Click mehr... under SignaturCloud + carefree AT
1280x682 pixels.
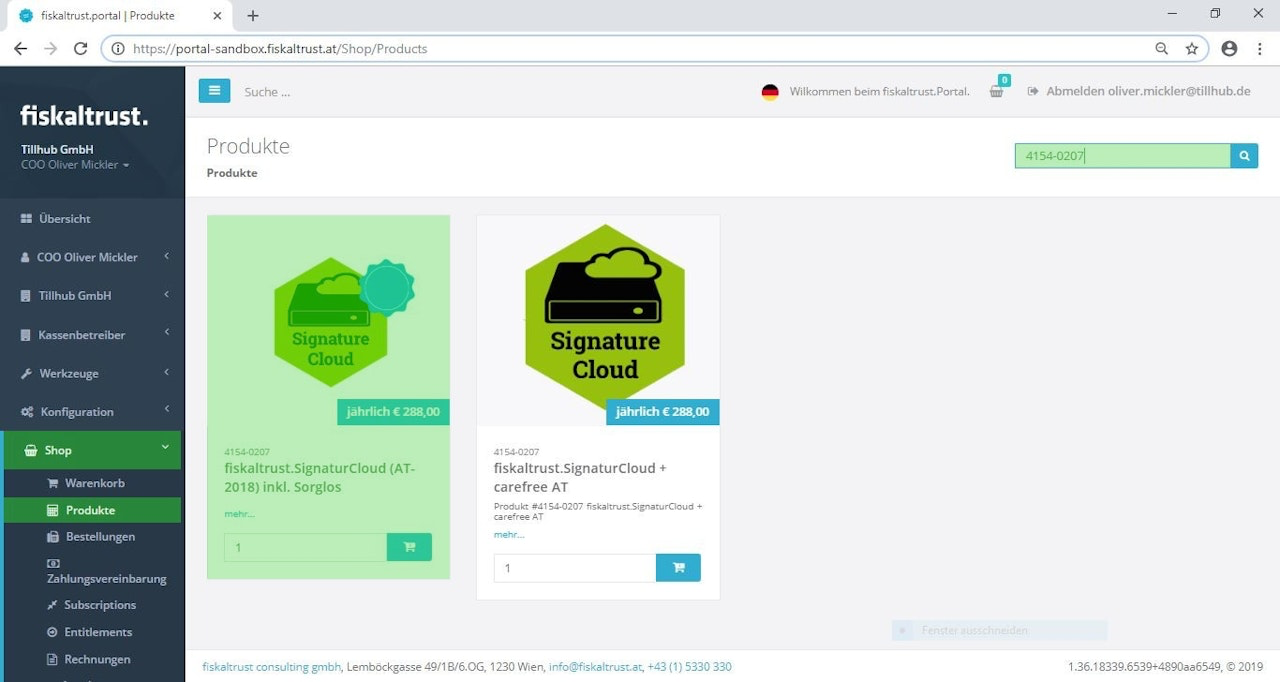(x=509, y=535)
